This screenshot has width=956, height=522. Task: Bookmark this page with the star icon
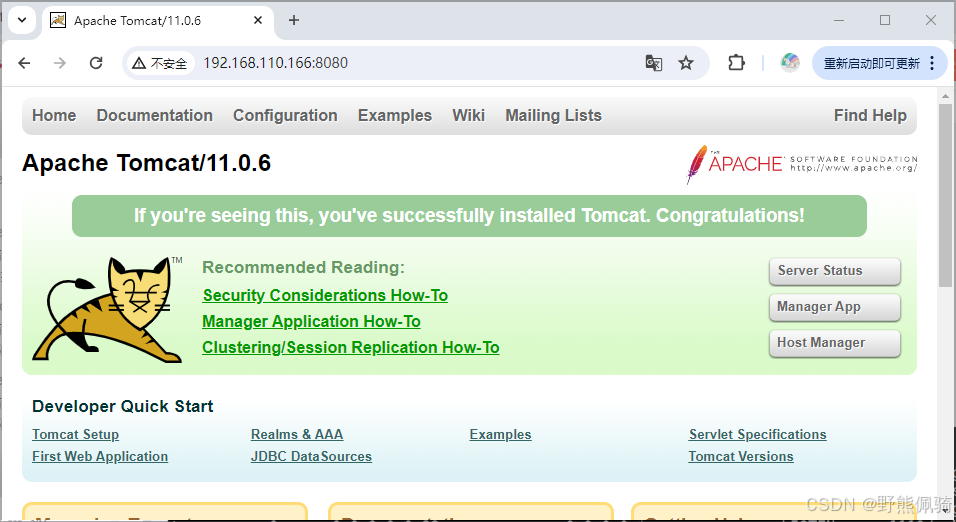[x=686, y=63]
